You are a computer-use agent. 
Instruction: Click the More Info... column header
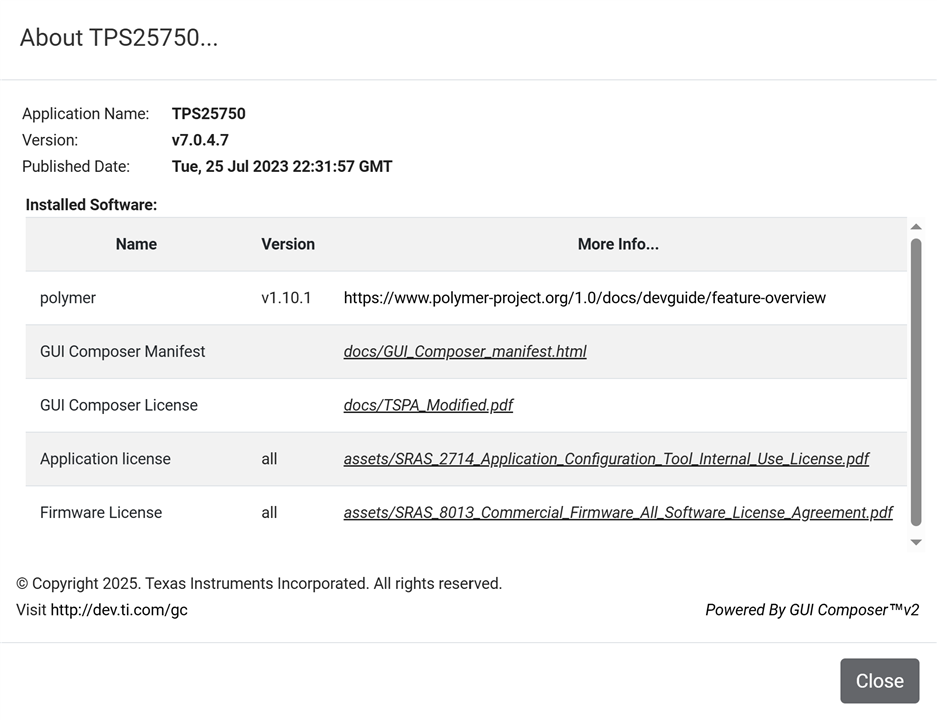tap(618, 244)
